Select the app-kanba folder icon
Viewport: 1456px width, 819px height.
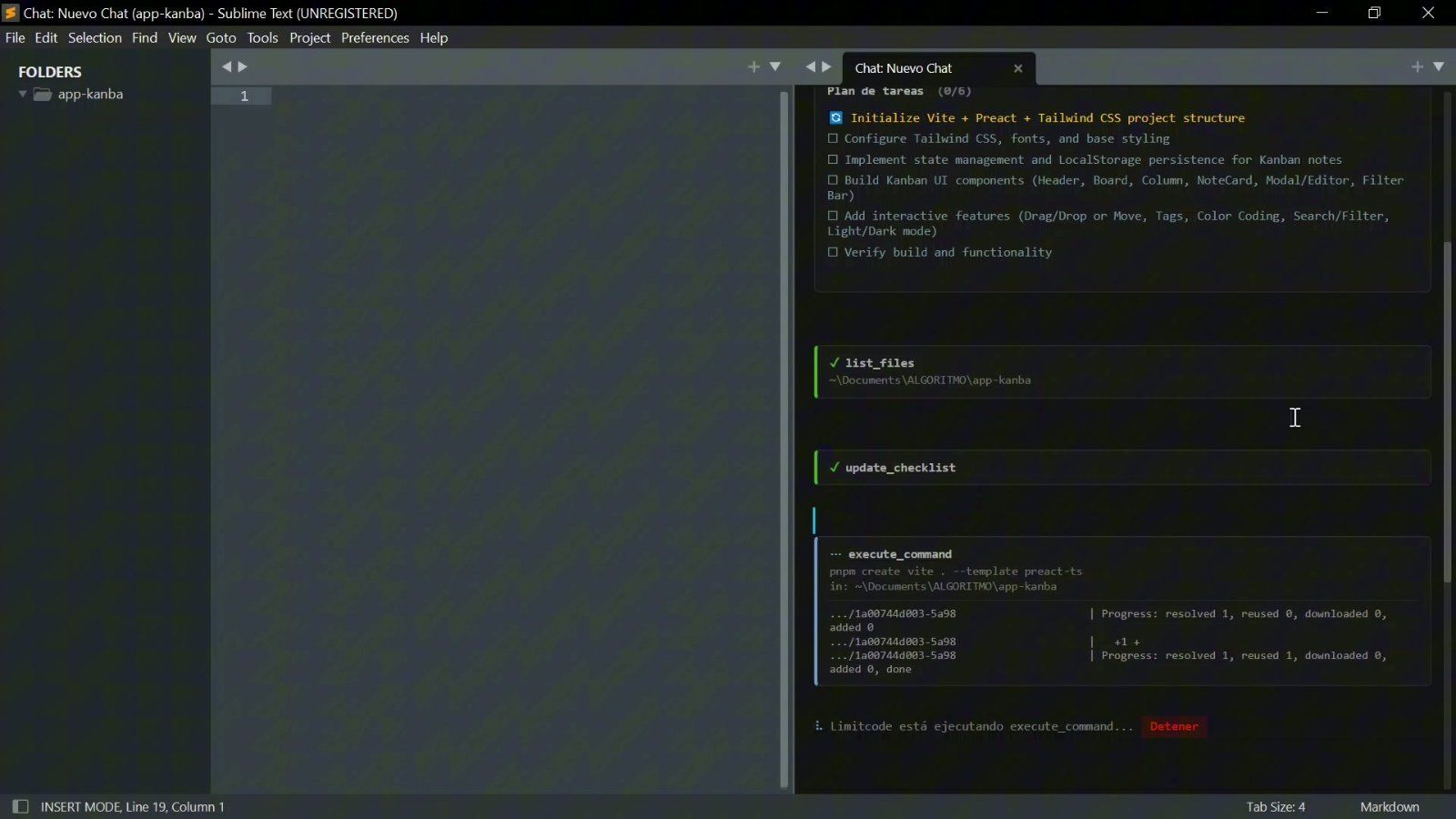click(x=43, y=94)
